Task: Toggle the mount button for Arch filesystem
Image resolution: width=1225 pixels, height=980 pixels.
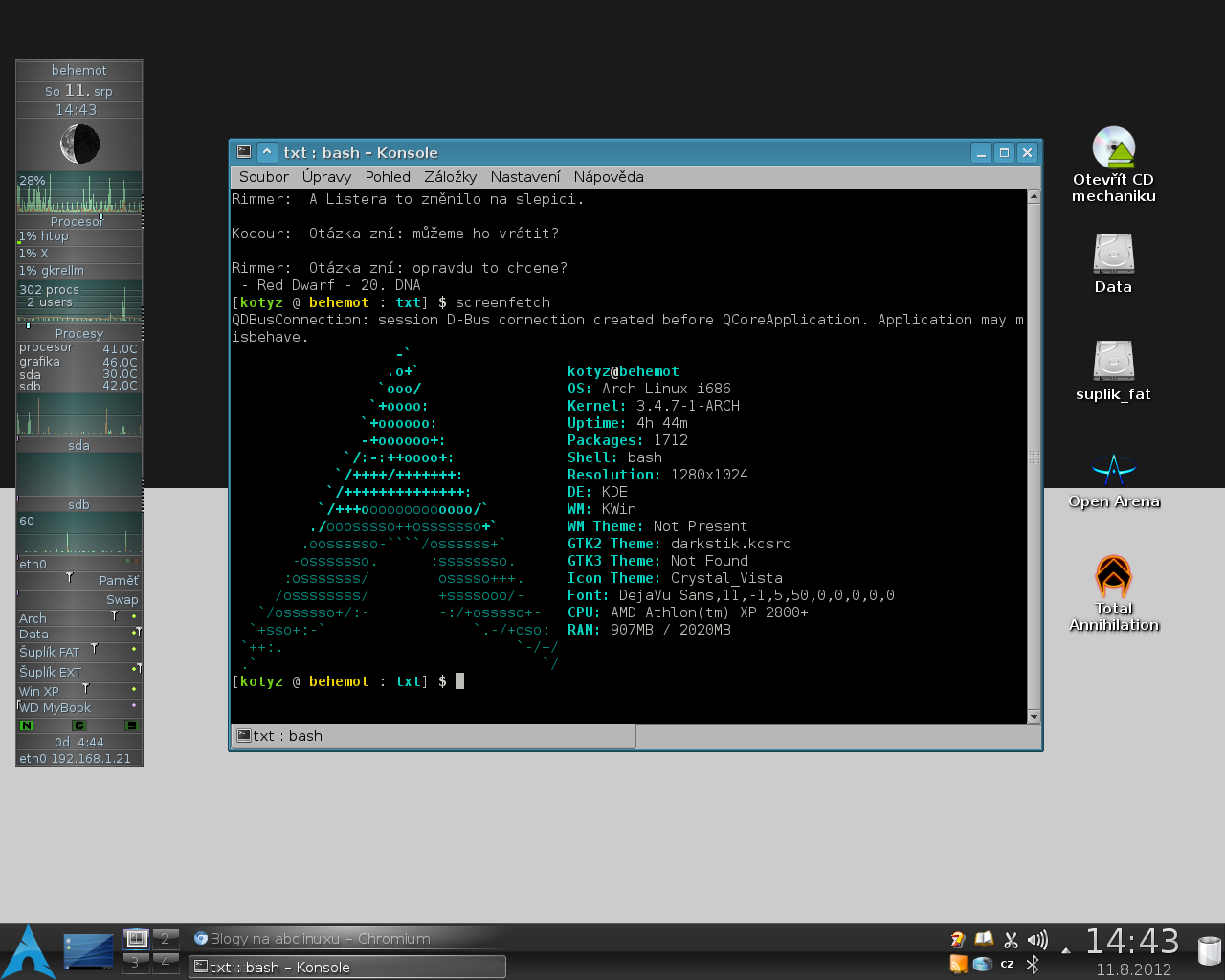Action: click(134, 617)
